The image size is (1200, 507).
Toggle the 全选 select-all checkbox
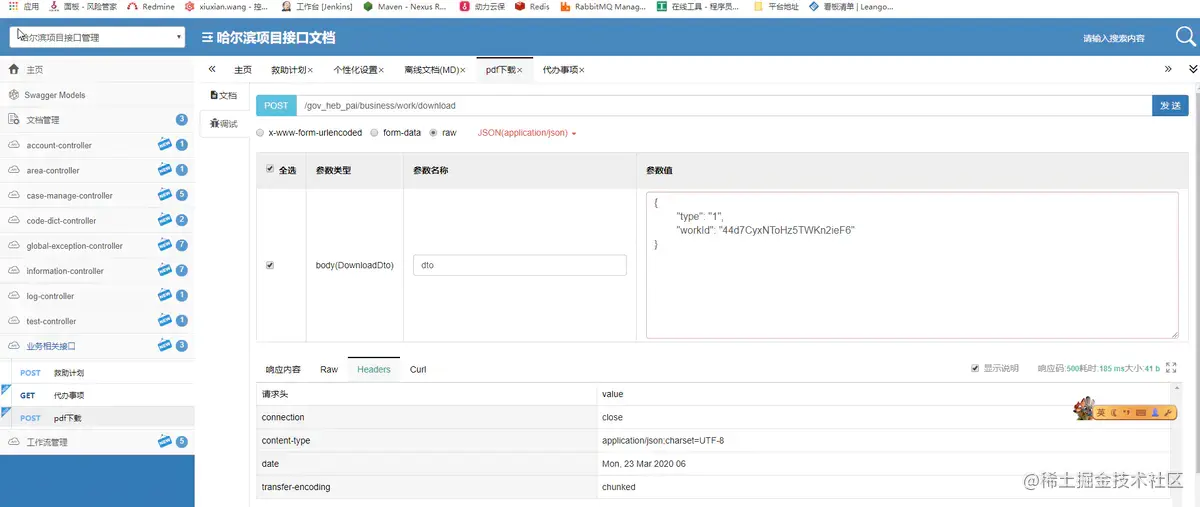coord(269,170)
